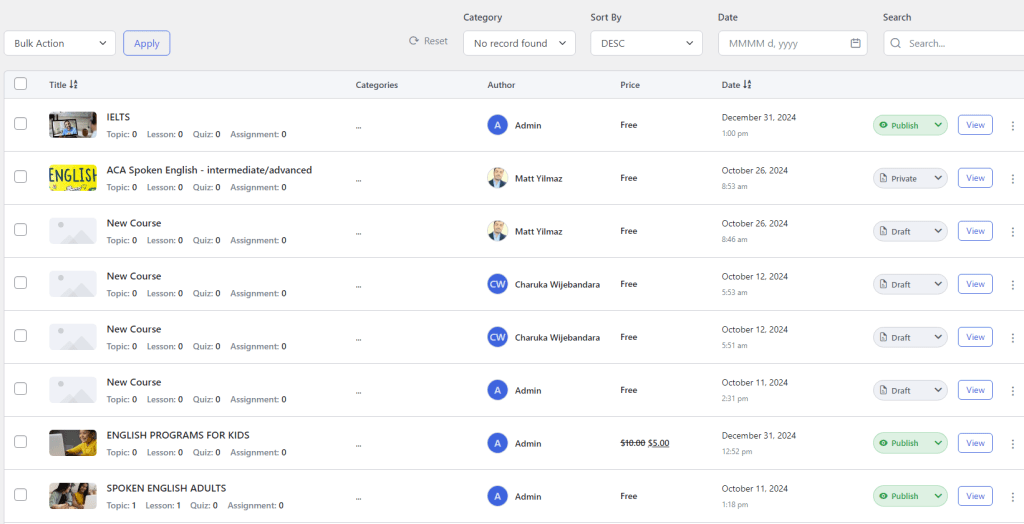Open the Bulk Action dropdown
Image resolution: width=1024 pixels, height=524 pixels.
click(60, 43)
